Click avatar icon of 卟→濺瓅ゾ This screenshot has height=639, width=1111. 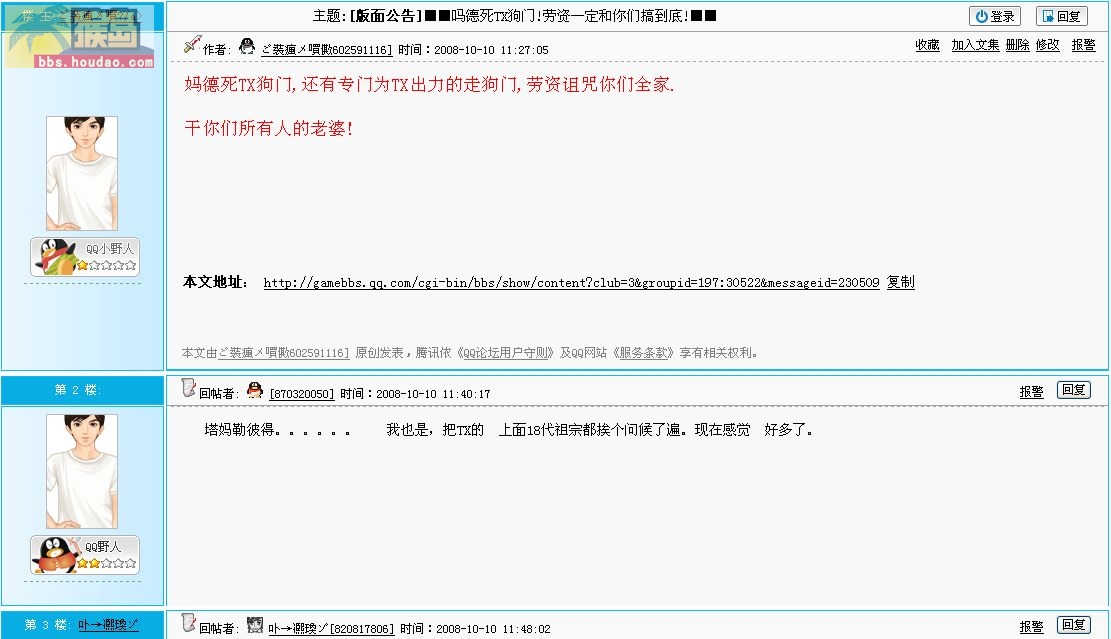click(x=255, y=625)
